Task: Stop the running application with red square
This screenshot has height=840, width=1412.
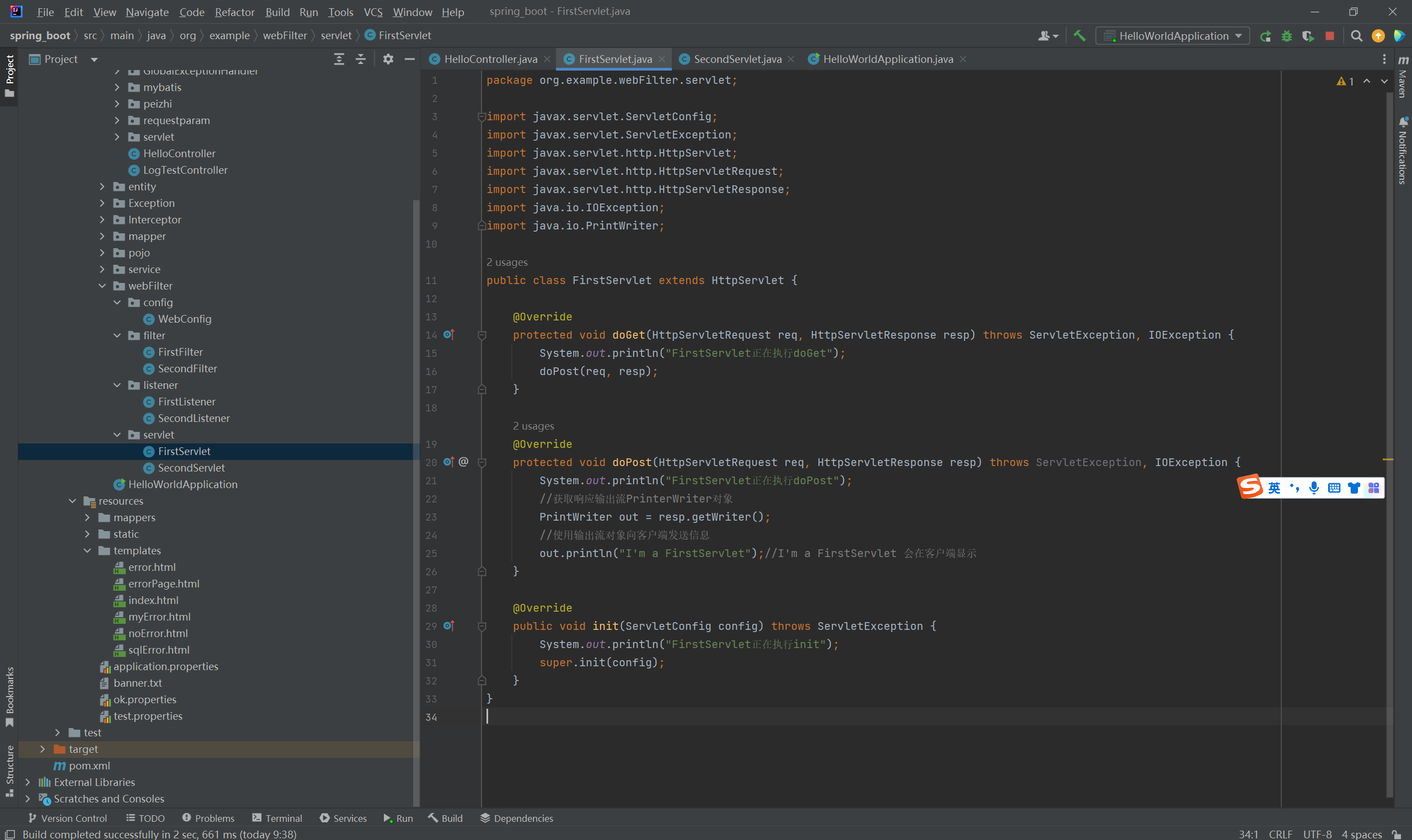Action: 1330,36
